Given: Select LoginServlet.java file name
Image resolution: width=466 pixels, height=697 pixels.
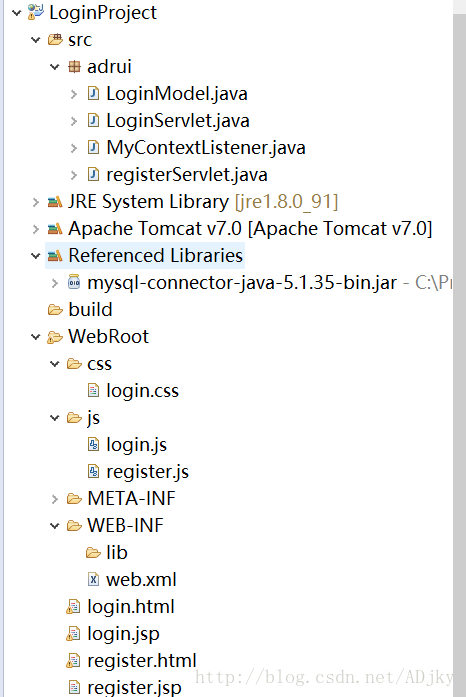Looking at the screenshot, I should pyautogui.click(x=178, y=121).
